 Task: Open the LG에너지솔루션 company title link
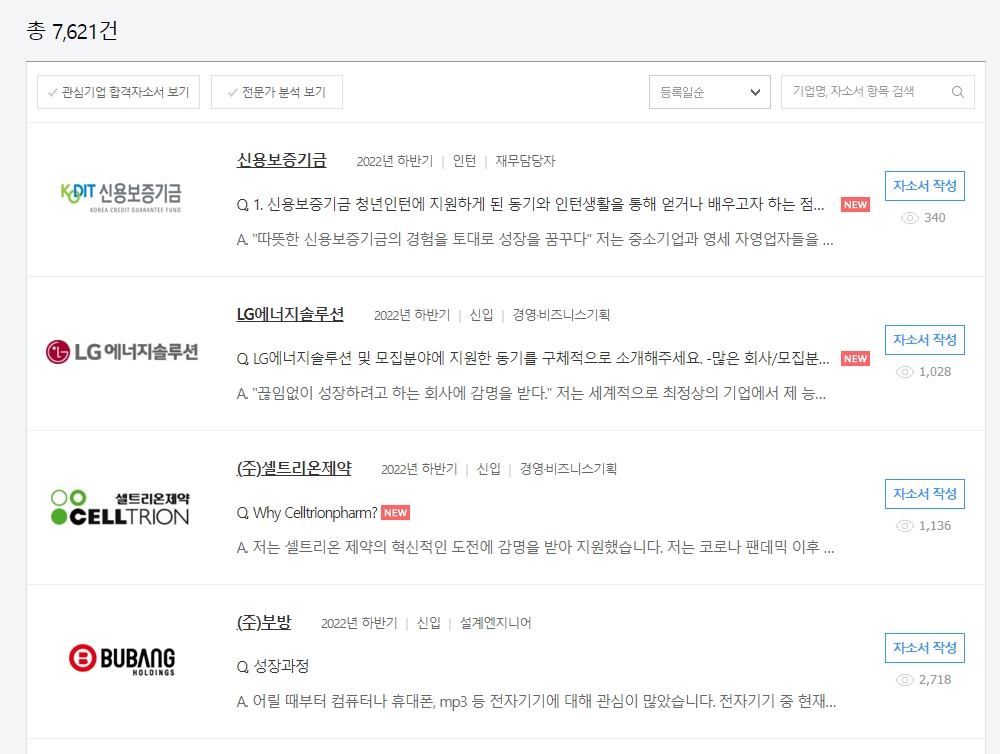click(290, 314)
